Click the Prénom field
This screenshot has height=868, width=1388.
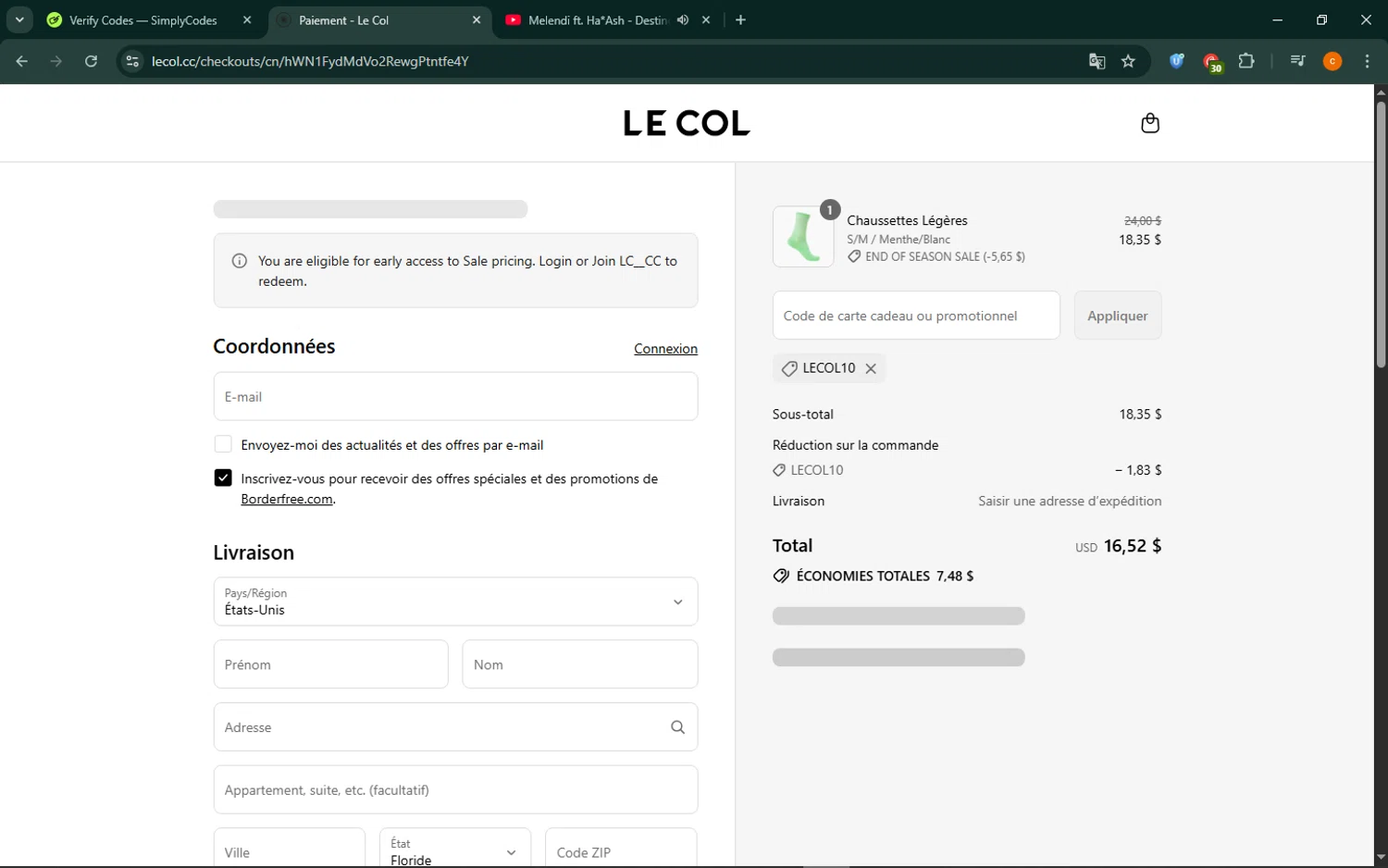coord(330,664)
